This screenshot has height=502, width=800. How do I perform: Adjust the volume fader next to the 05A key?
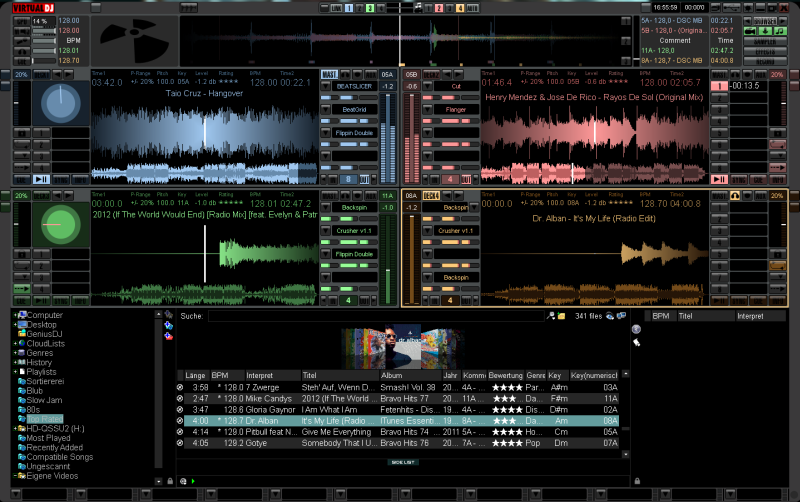point(388,138)
